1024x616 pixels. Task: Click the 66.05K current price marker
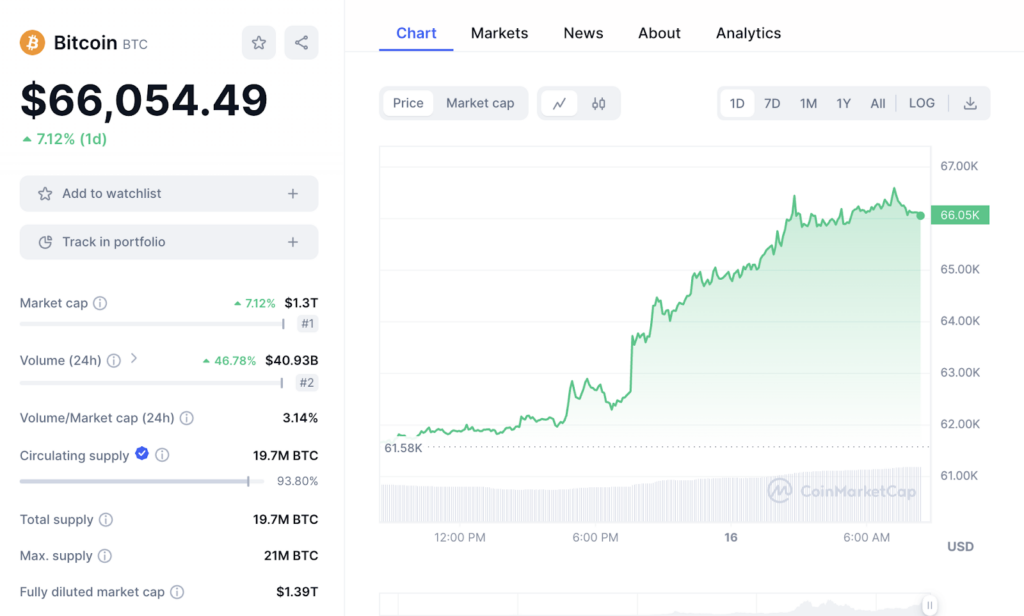pos(959,215)
